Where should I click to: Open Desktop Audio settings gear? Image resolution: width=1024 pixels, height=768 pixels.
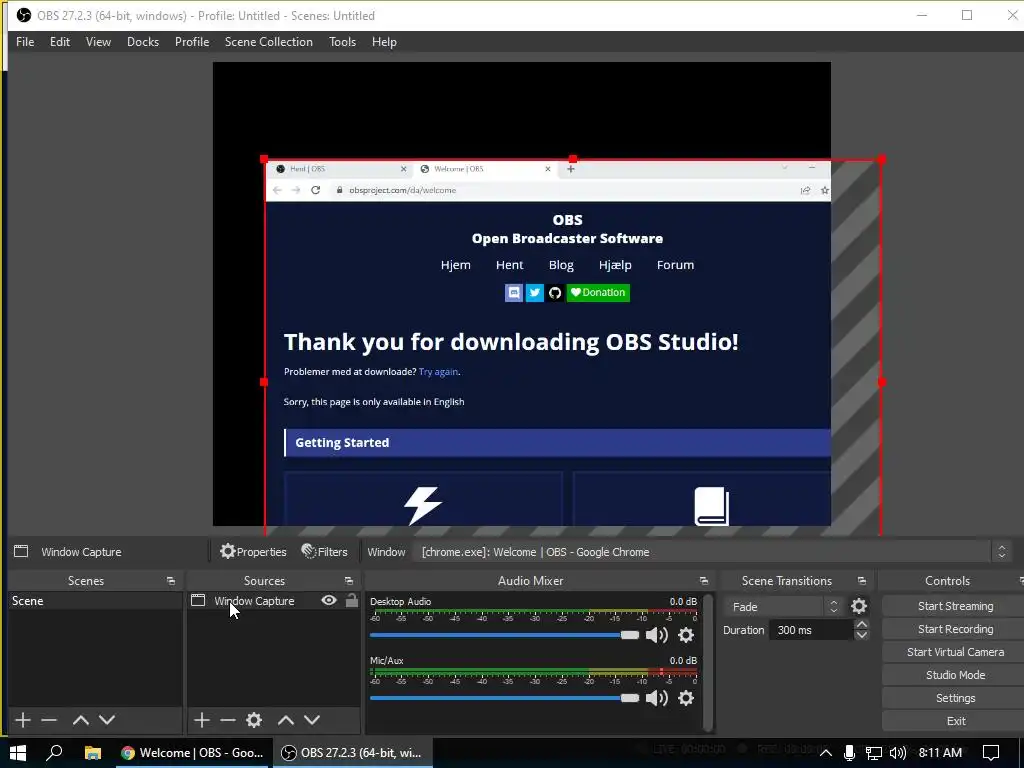(x=686, y=635)
